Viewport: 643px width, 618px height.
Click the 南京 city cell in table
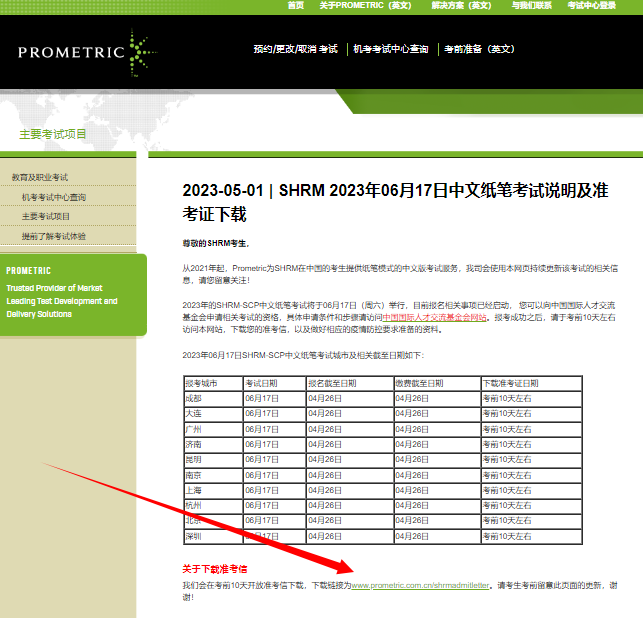[x=213, y=475]
